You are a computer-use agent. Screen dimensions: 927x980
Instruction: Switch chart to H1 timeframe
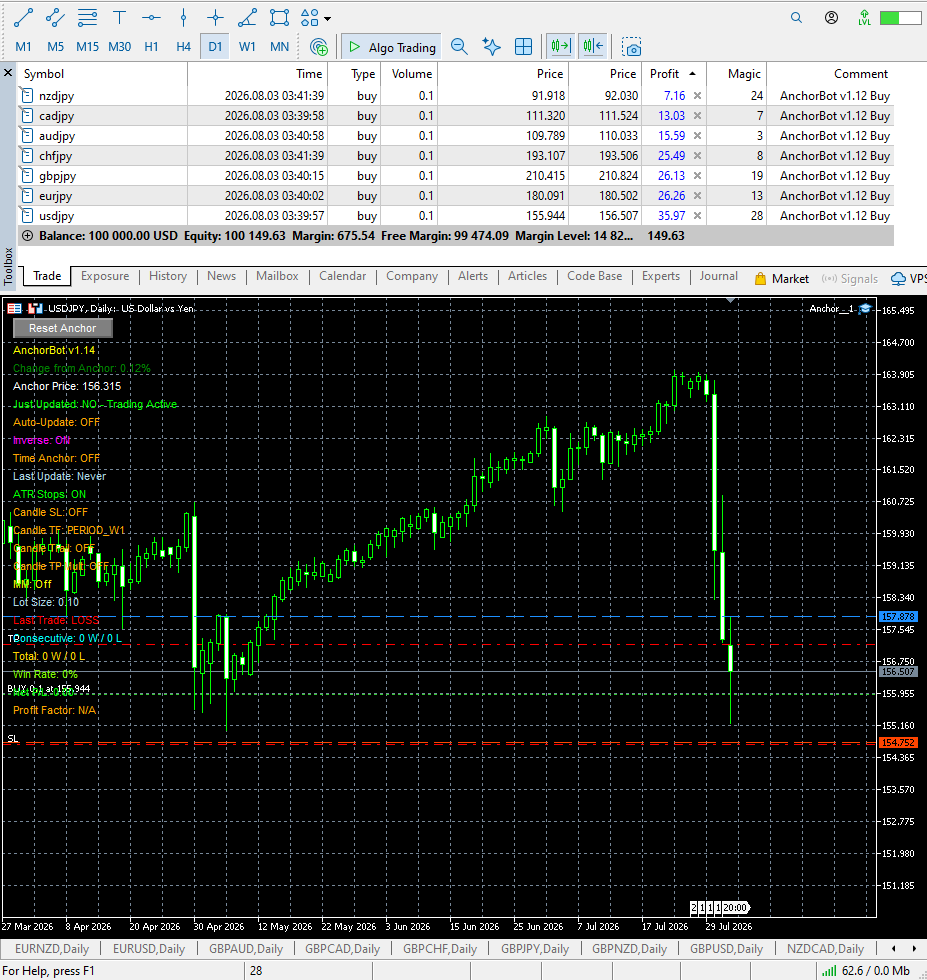tap(151, 47)
